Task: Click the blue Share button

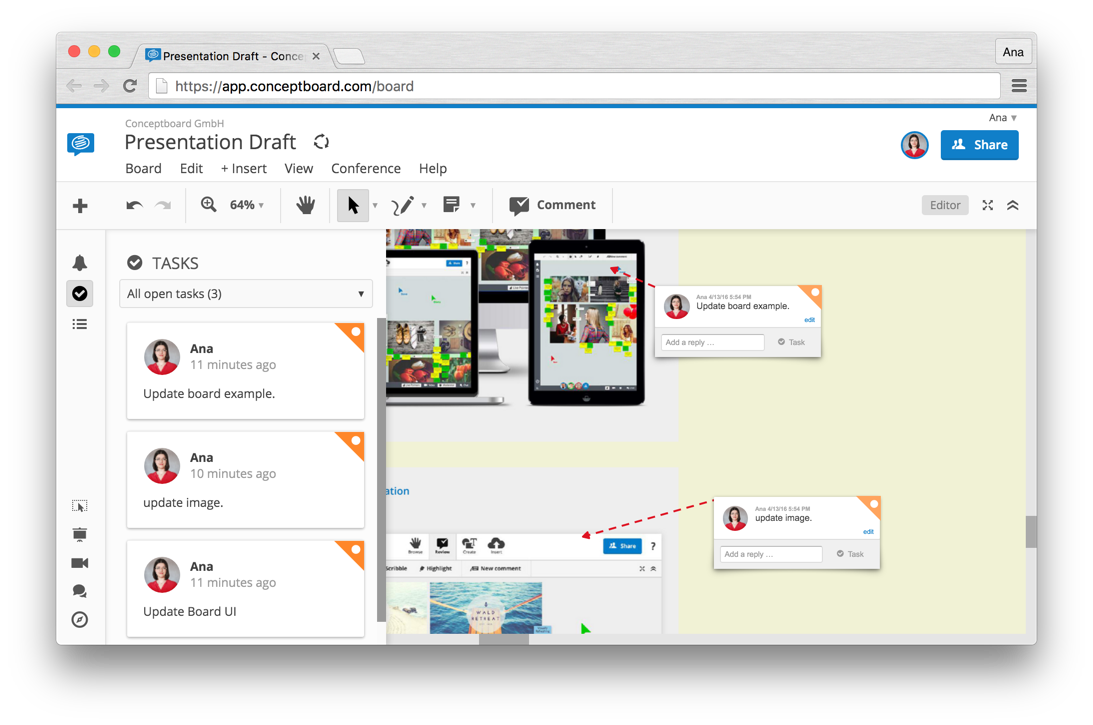Action: pos(979,145)
